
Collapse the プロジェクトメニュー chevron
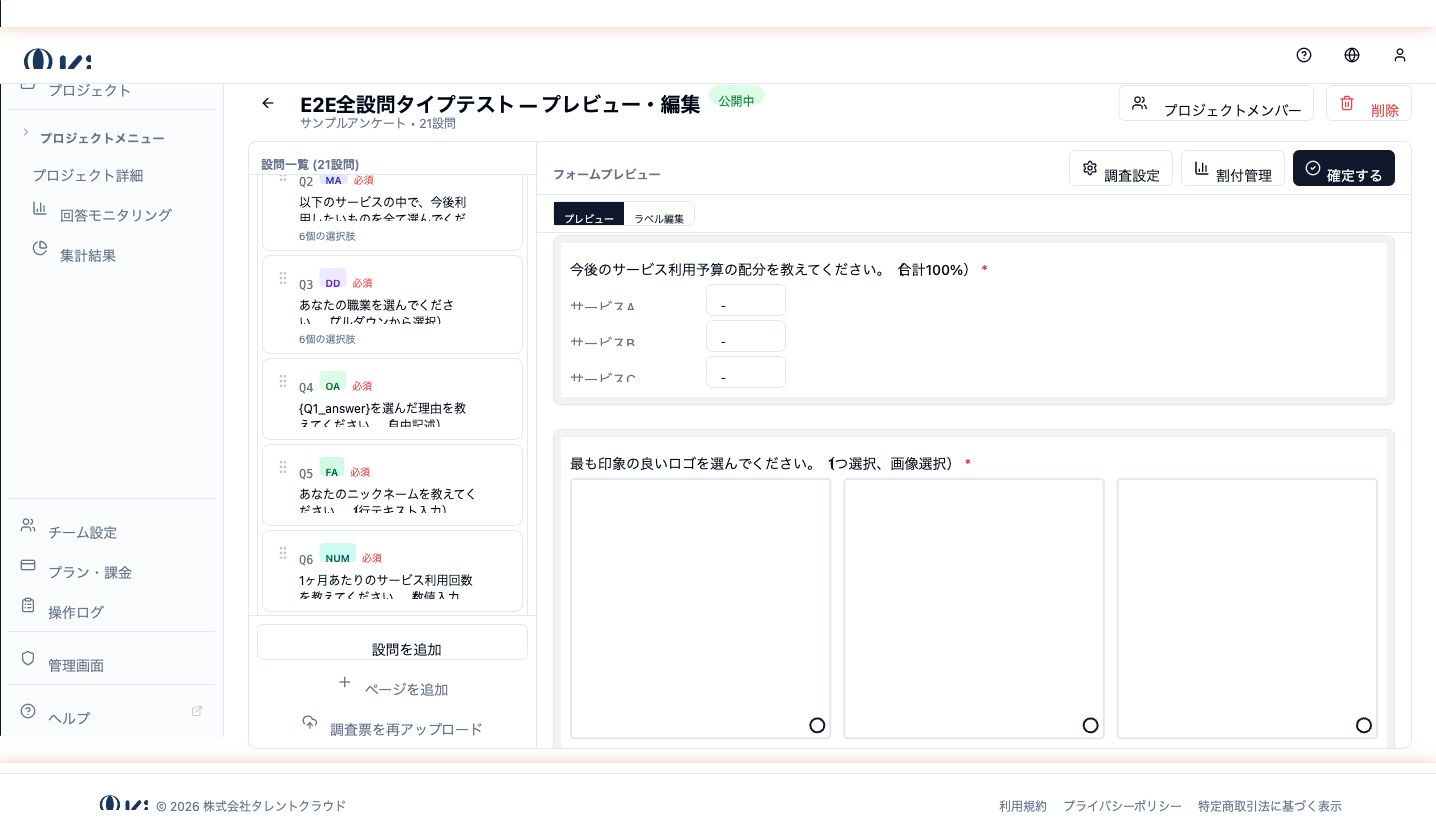(x=26, y=133)
